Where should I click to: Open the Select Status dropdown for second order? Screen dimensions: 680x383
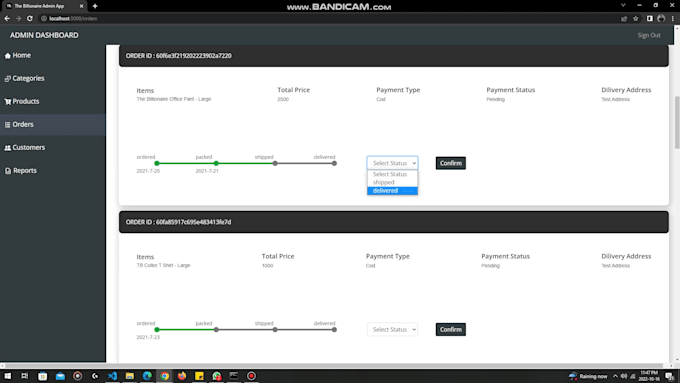pos(392,330)
